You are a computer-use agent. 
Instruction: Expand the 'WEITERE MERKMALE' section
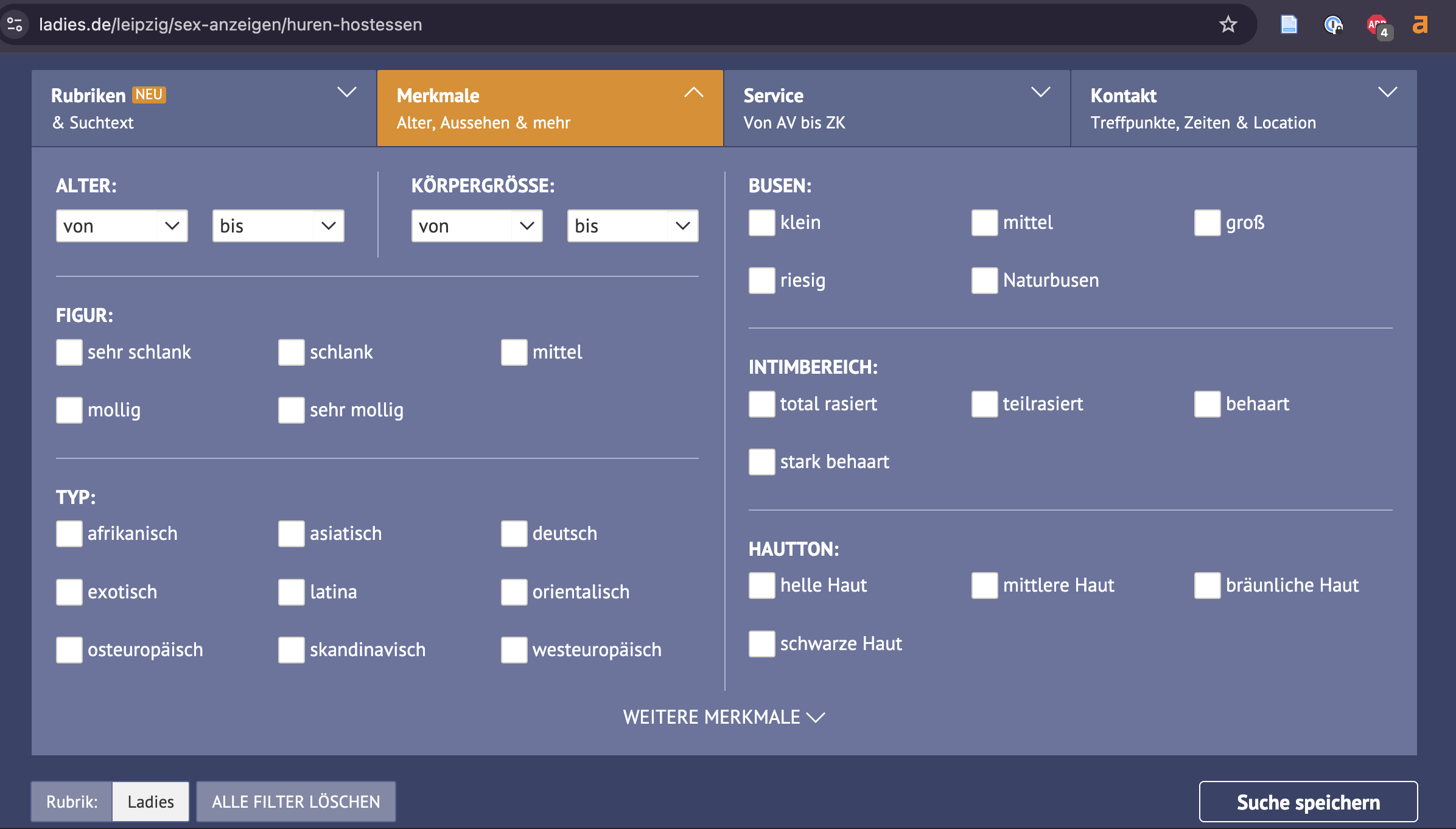(724, 717)
